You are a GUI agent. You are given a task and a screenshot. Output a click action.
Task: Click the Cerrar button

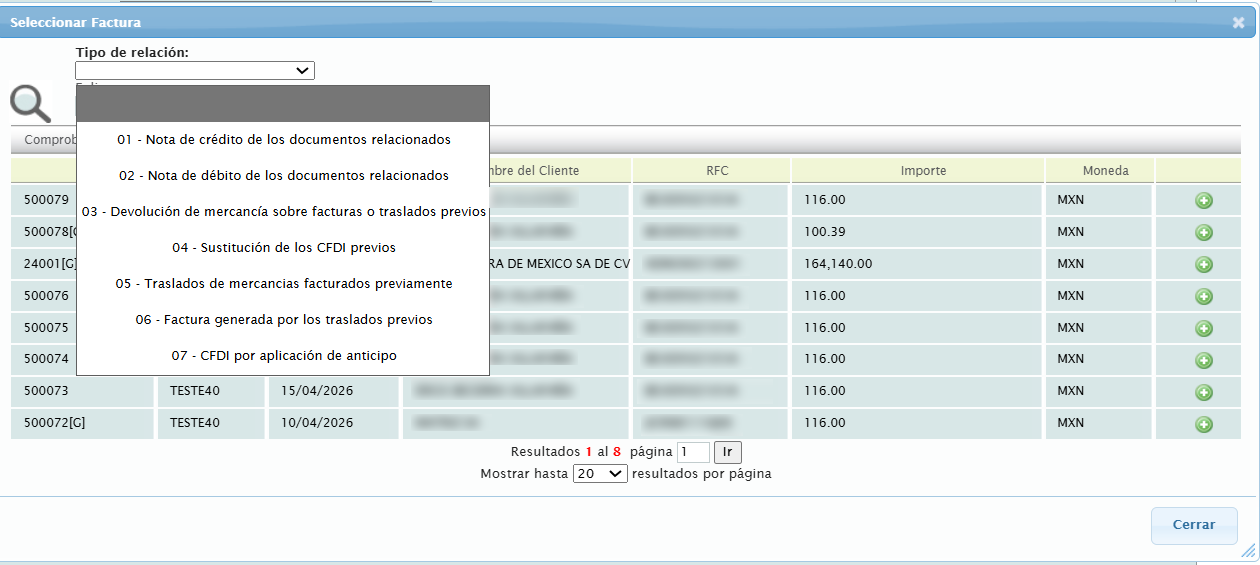[x=1194, y=525]
